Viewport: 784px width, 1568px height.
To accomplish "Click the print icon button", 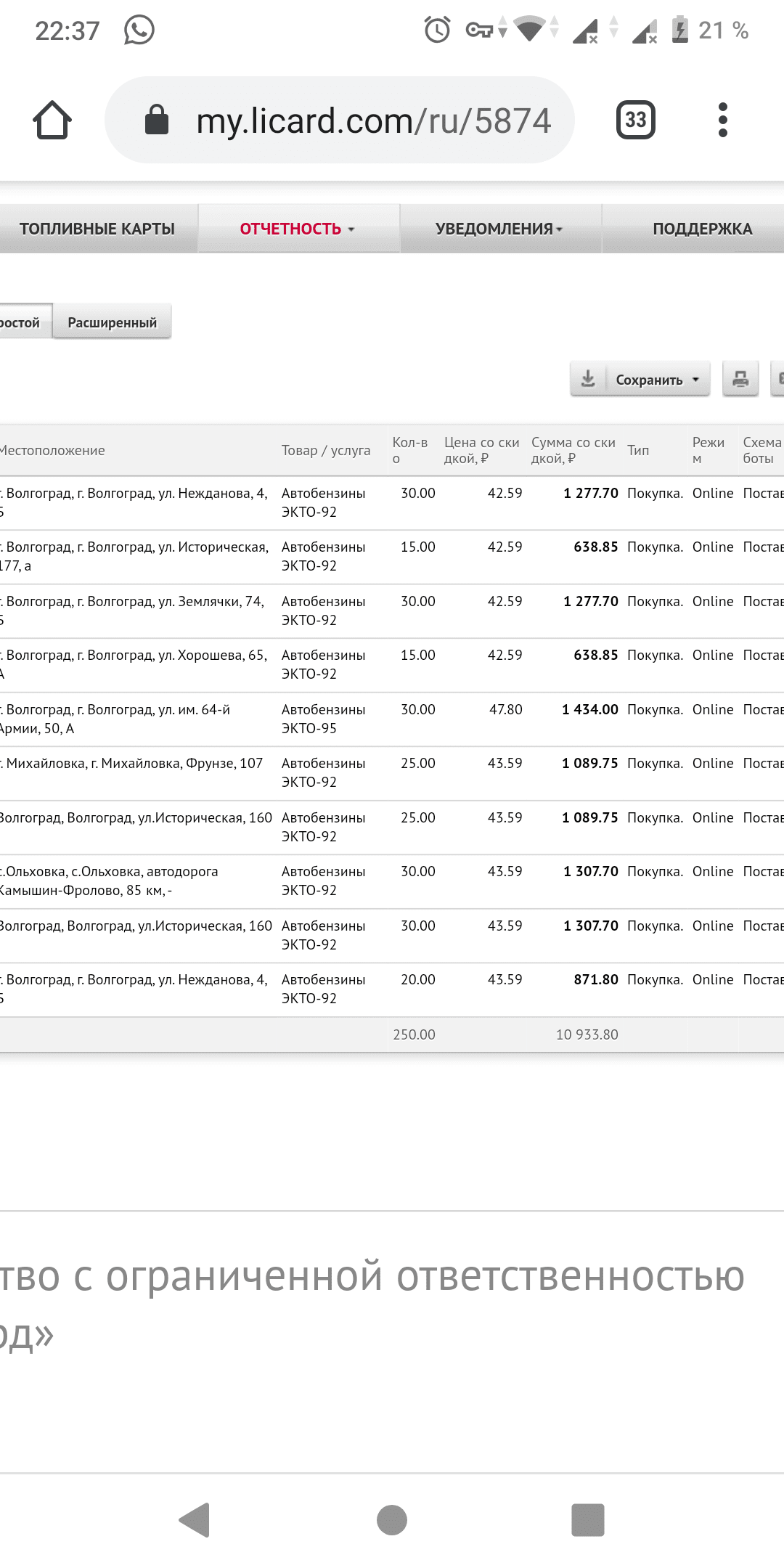I will point(740,379).
